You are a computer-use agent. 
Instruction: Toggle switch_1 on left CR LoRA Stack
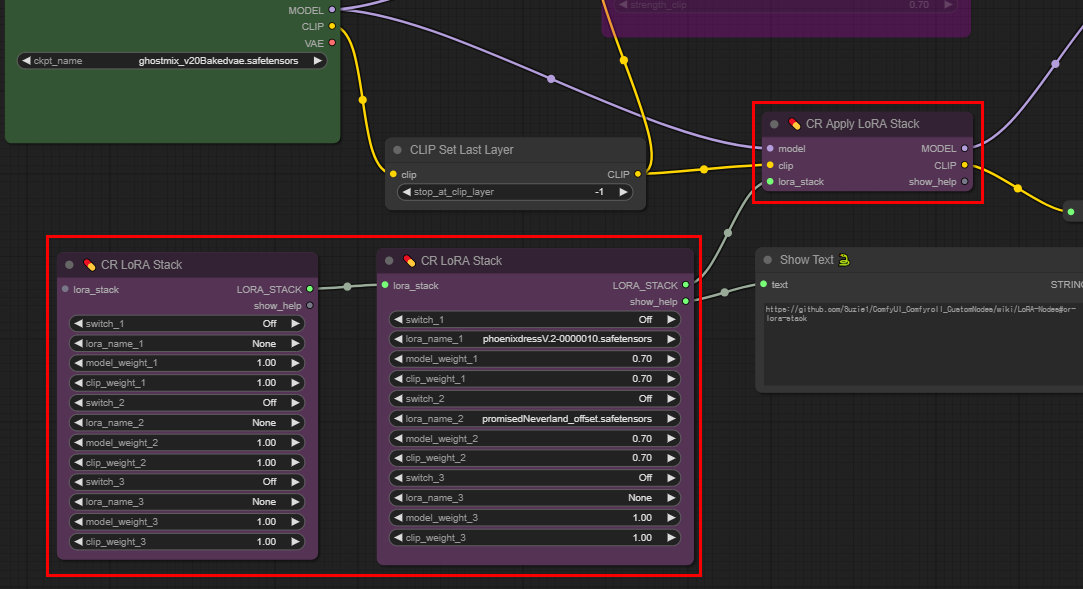click(x=187, y=323)
